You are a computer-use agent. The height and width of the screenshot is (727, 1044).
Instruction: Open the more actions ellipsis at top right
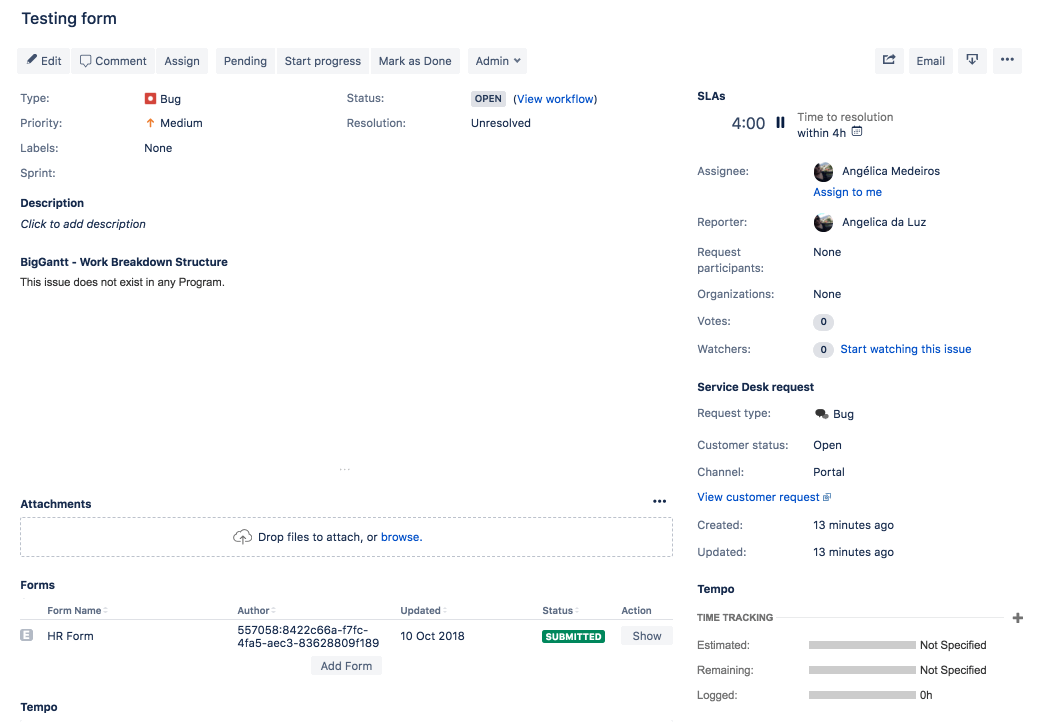point(1007,61)
